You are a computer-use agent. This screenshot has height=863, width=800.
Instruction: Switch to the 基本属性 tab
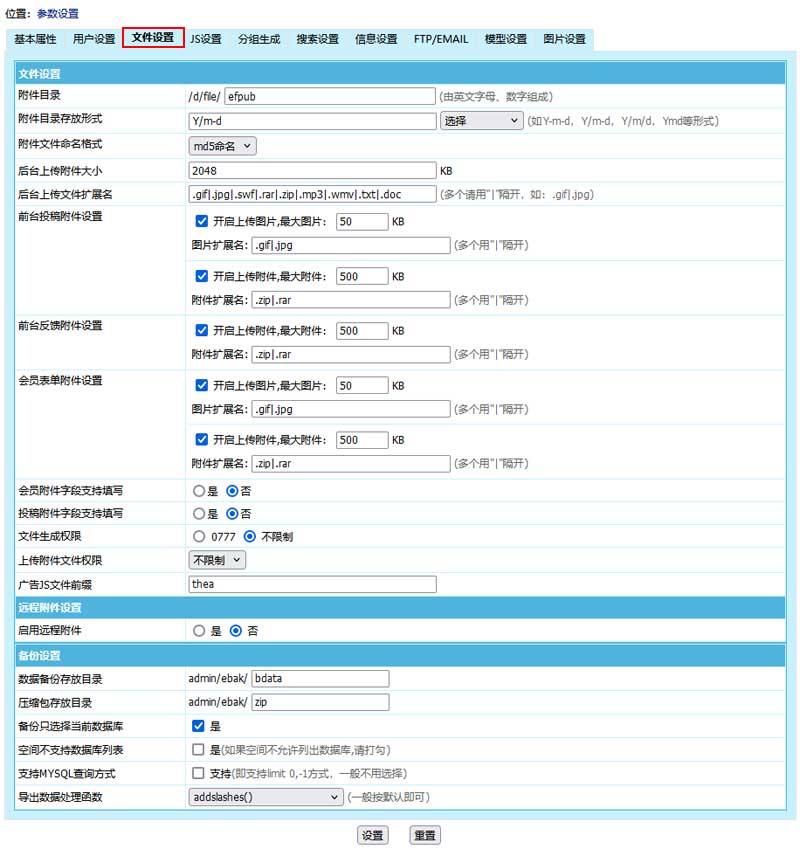point(35,39)
